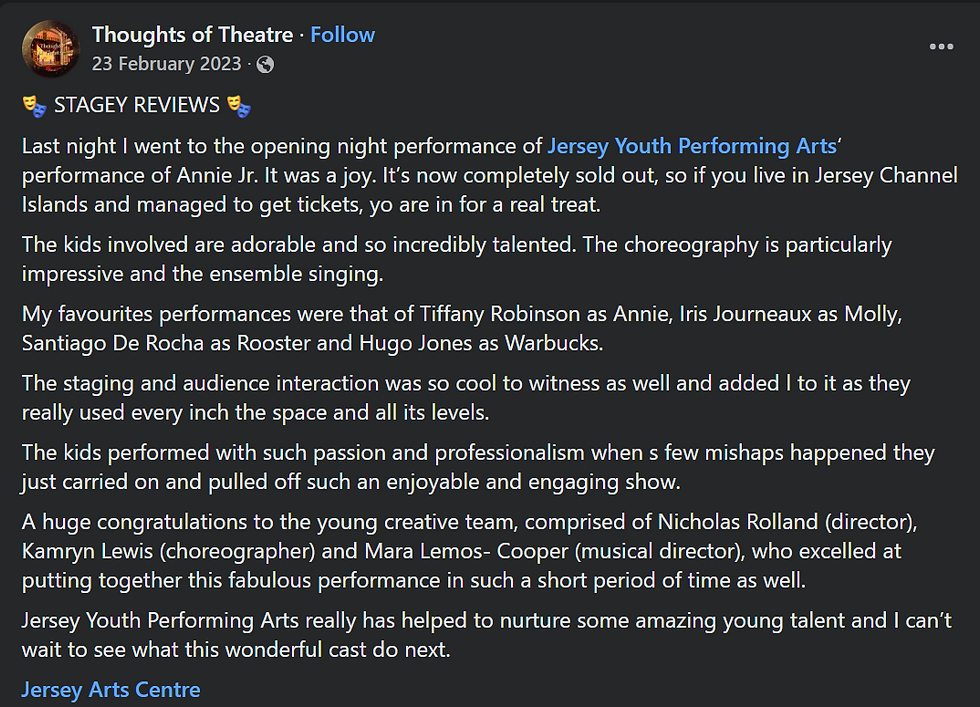The image size is (980, 707).
Task: Open the Thoughts of Theatre page name
Action: 192,35
